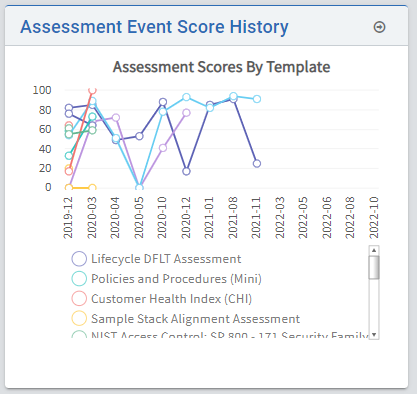Click the legend scrollbar thumb
This screenshot has width=417, height=394.
pyautogui.click(x=374, y=267)
